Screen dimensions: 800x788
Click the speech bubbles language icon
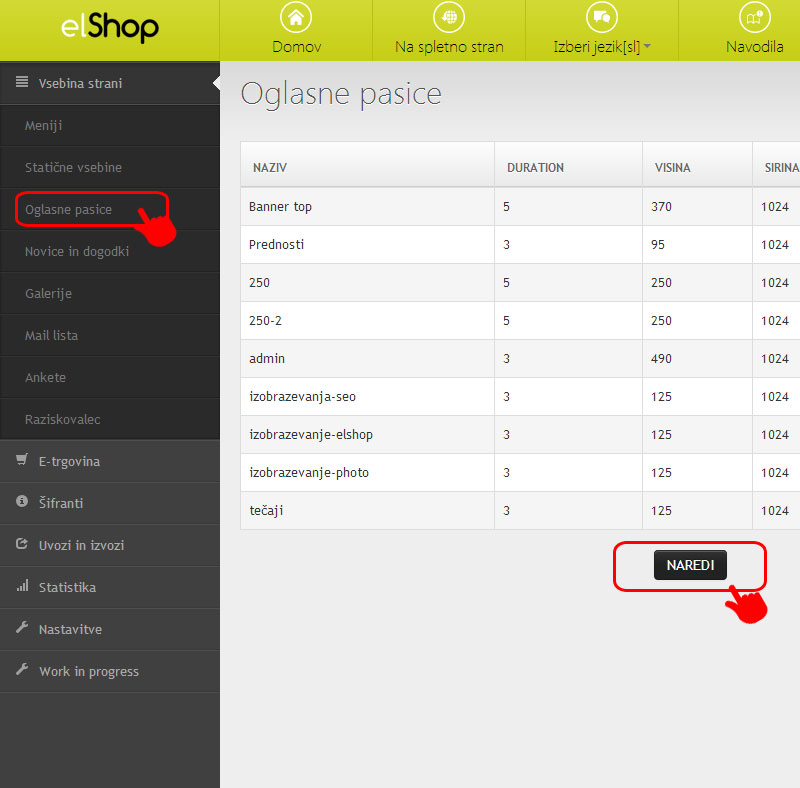click(602, 17)
